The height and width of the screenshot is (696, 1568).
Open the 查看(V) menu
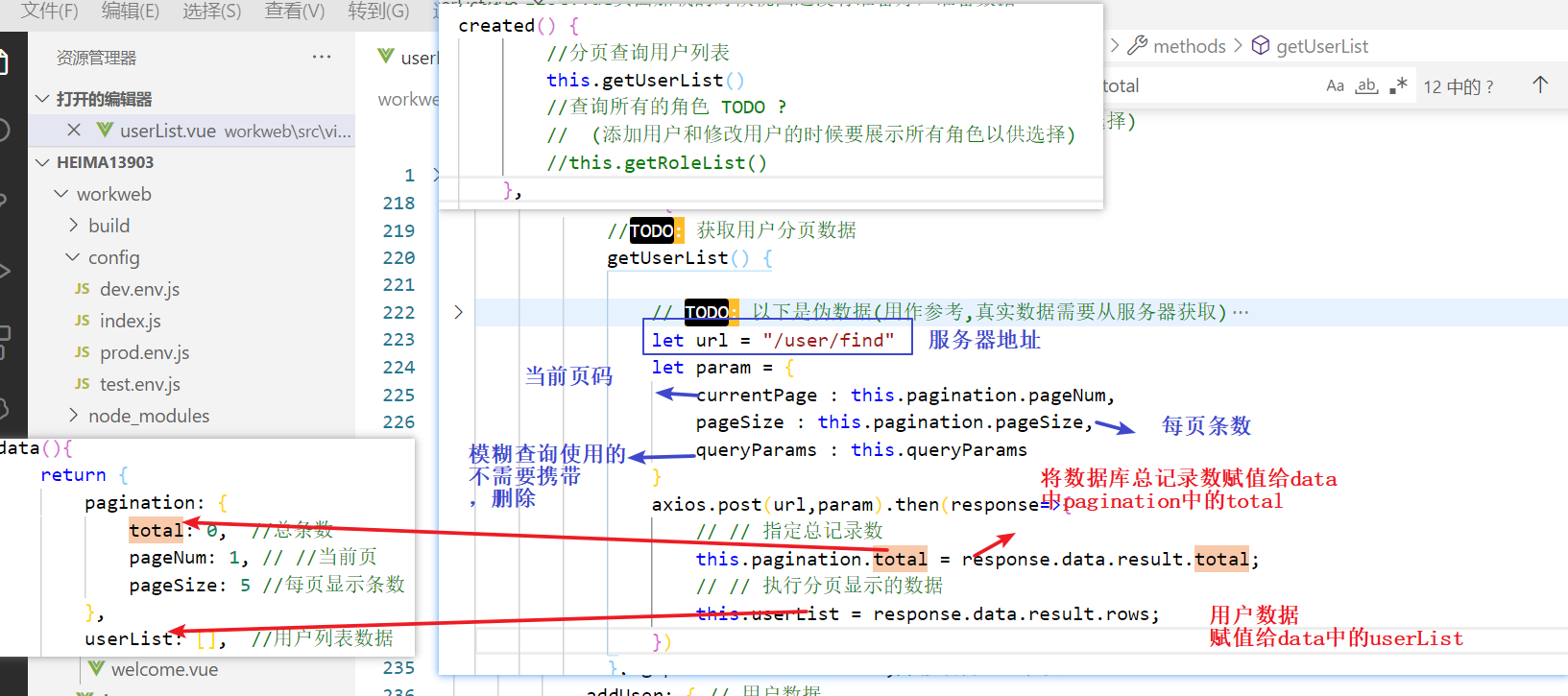[295, 11]
